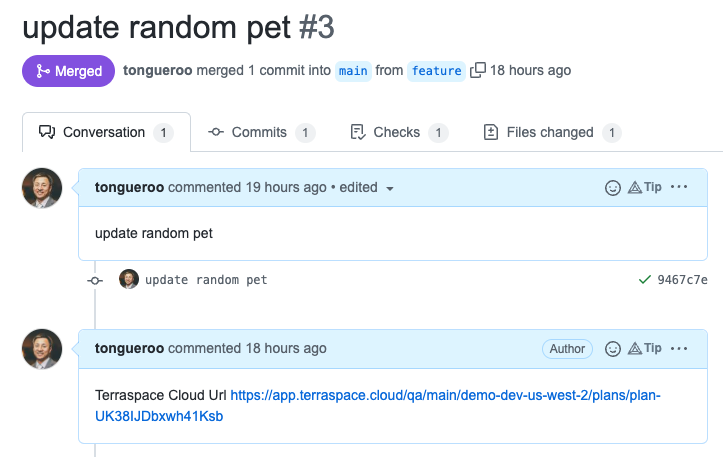This screenshot has height=457, width=723.
Task: Open Tip on first comment header
Action: [x=645, y=187]
